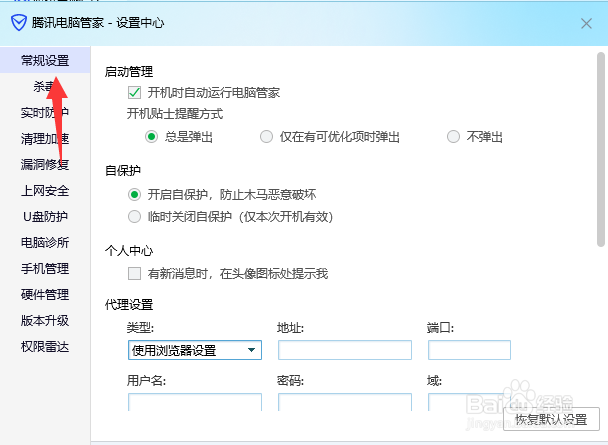Choose the 不弹出 radio option
608x445 pixels.
(x=454, y=136)
